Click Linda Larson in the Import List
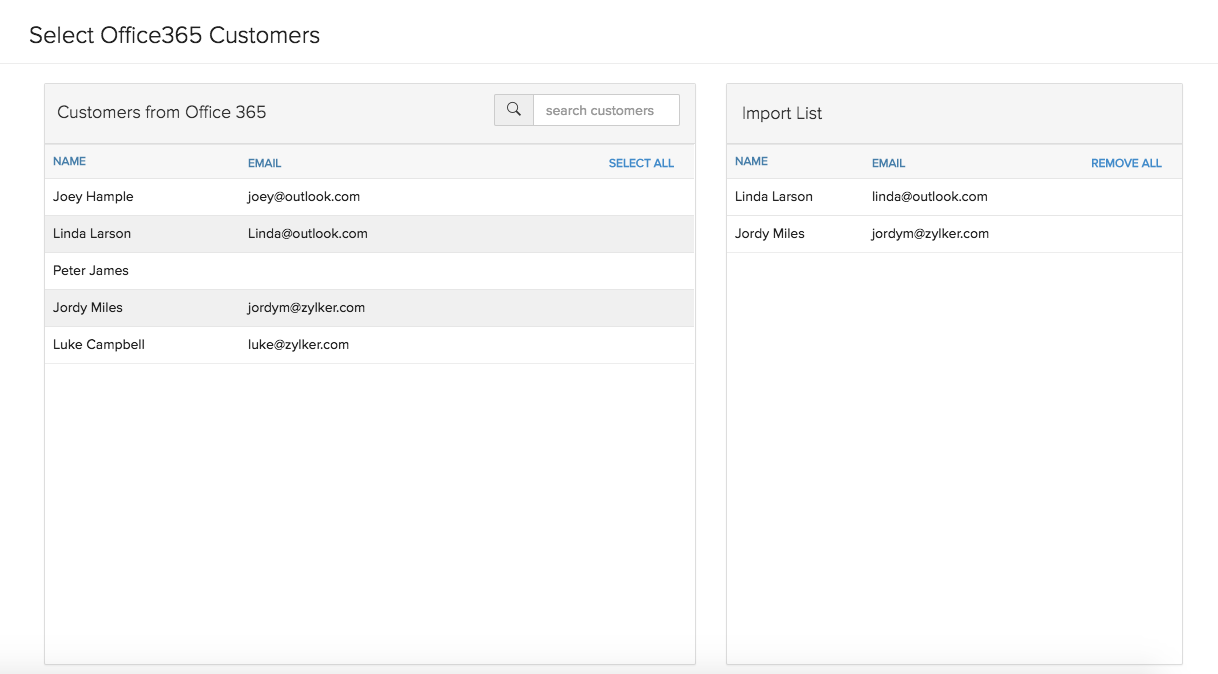Screen dimensions: 1218x674 click(x=772, y=196)
